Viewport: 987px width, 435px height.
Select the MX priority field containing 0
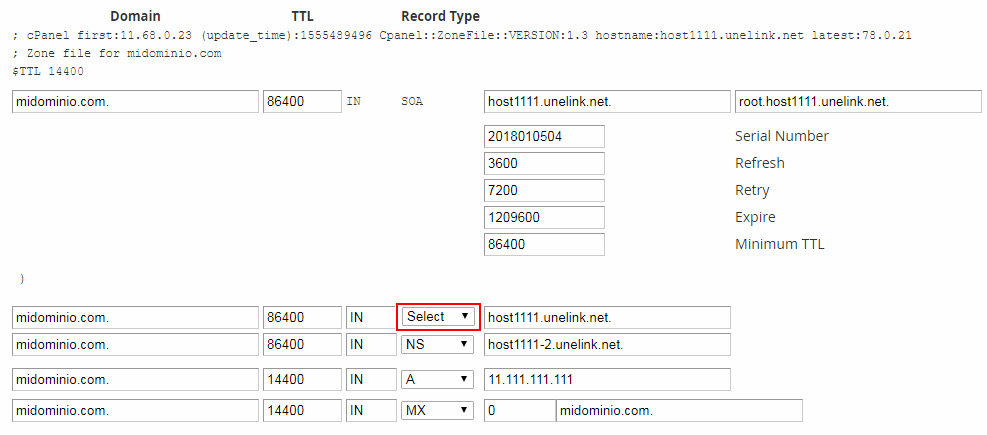(x=517, y=411)
